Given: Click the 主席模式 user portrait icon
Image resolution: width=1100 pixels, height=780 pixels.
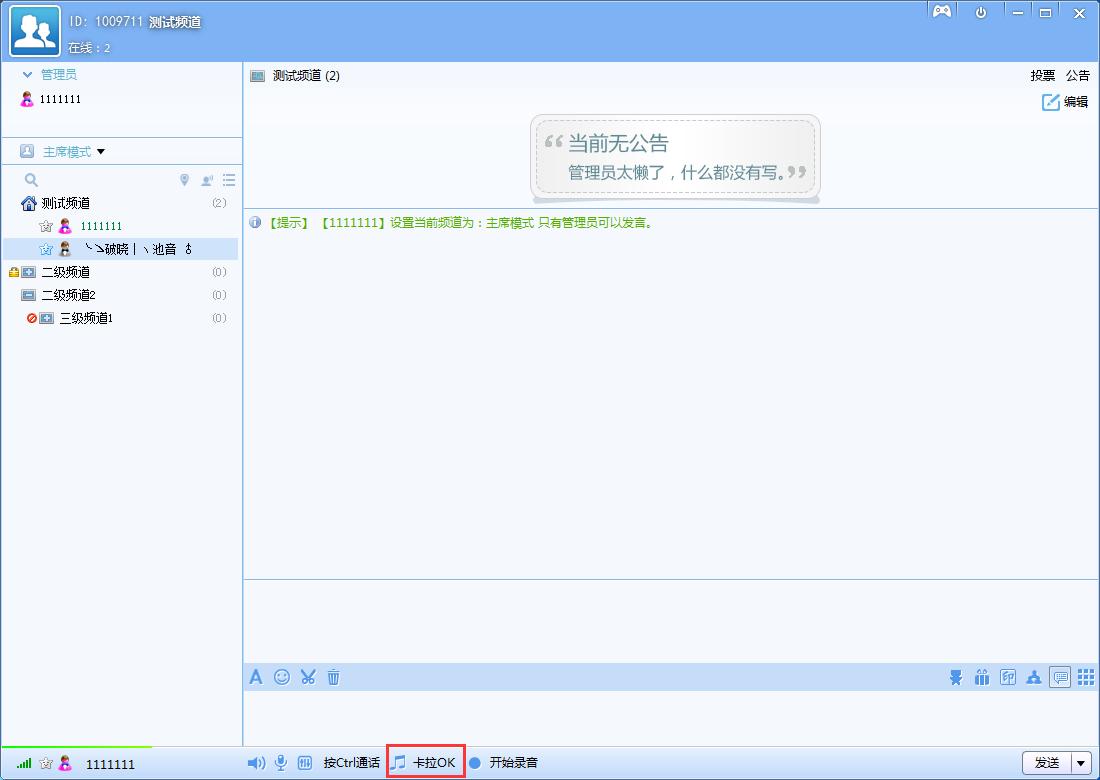Looking at the screenshot, I should [x=27, y=151].
